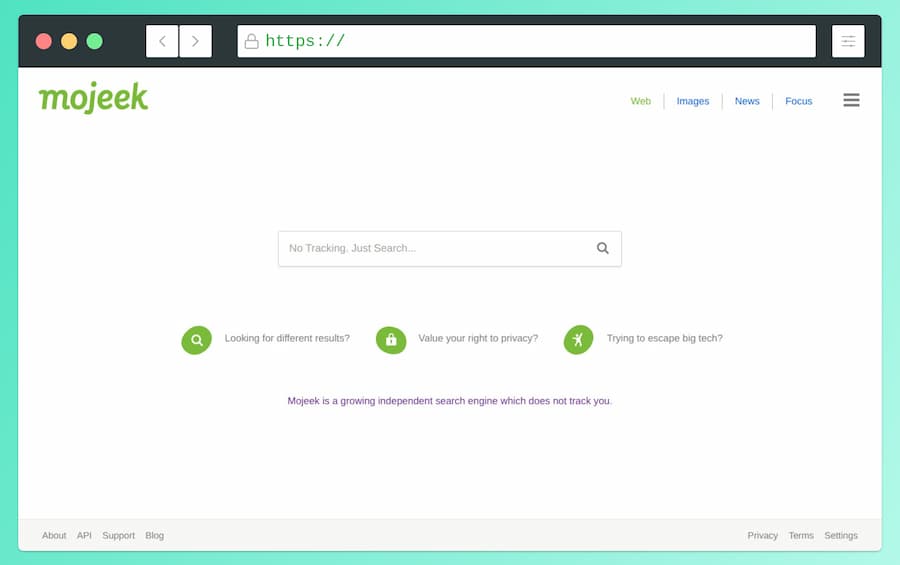The image size is (900, 565).
Task: Open 'Value your right to privacy?' link
Action: tap(478, 338)
